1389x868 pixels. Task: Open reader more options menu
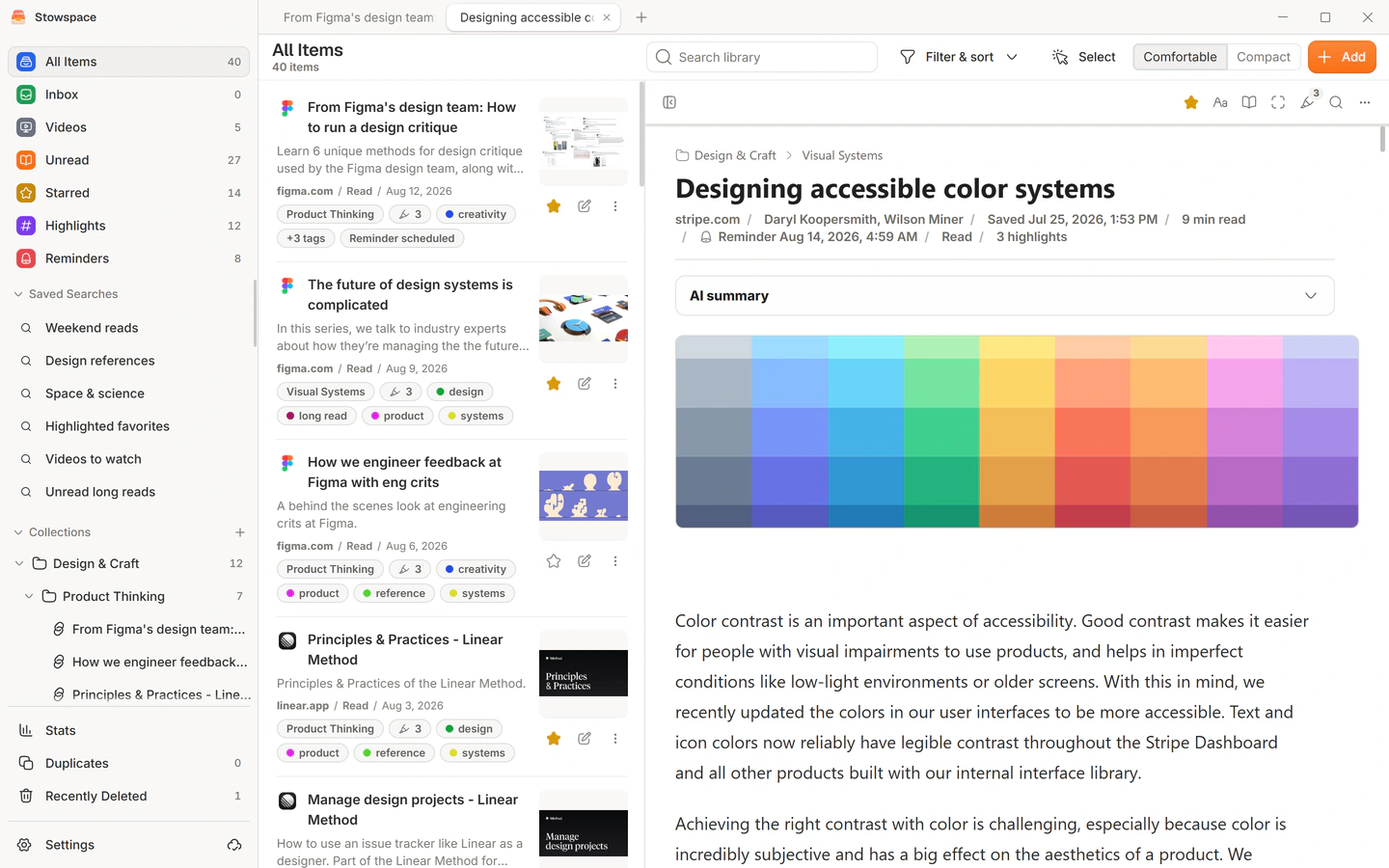[x=1365, y=102]
